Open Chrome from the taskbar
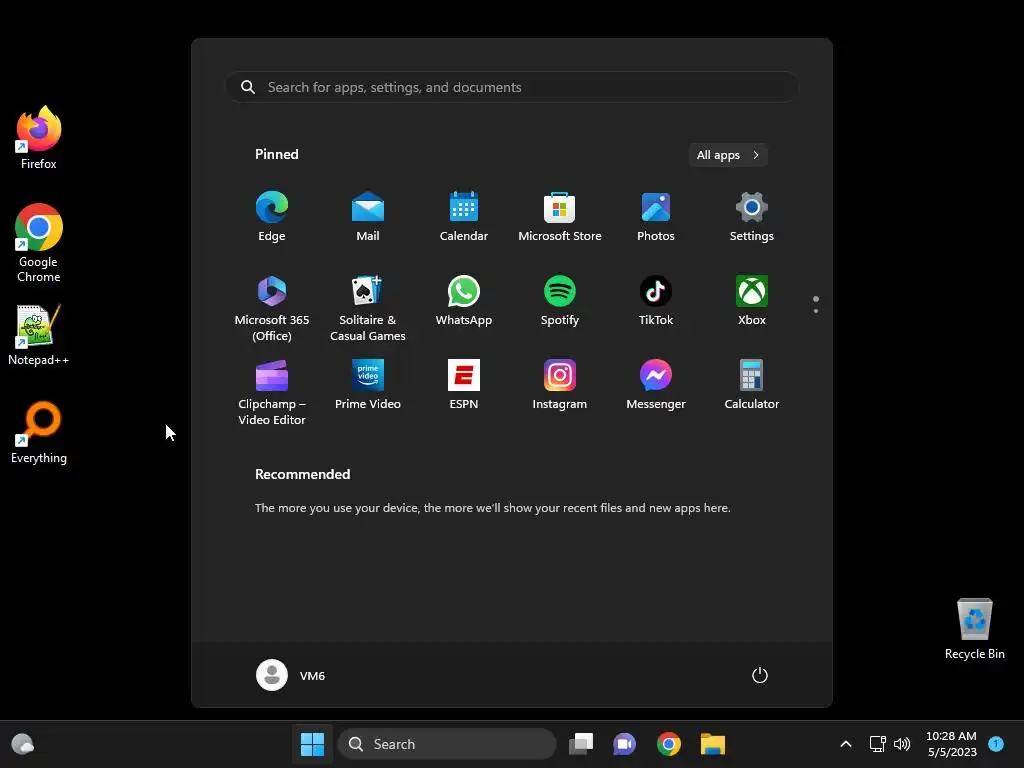1024x768 pixels. tap(669, 744)
